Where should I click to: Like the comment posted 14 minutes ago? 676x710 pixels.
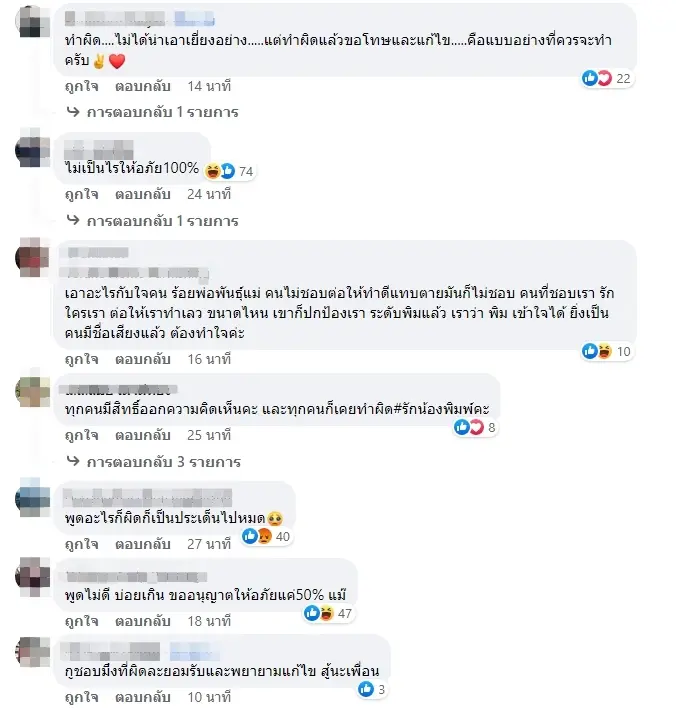coord(82,86)
